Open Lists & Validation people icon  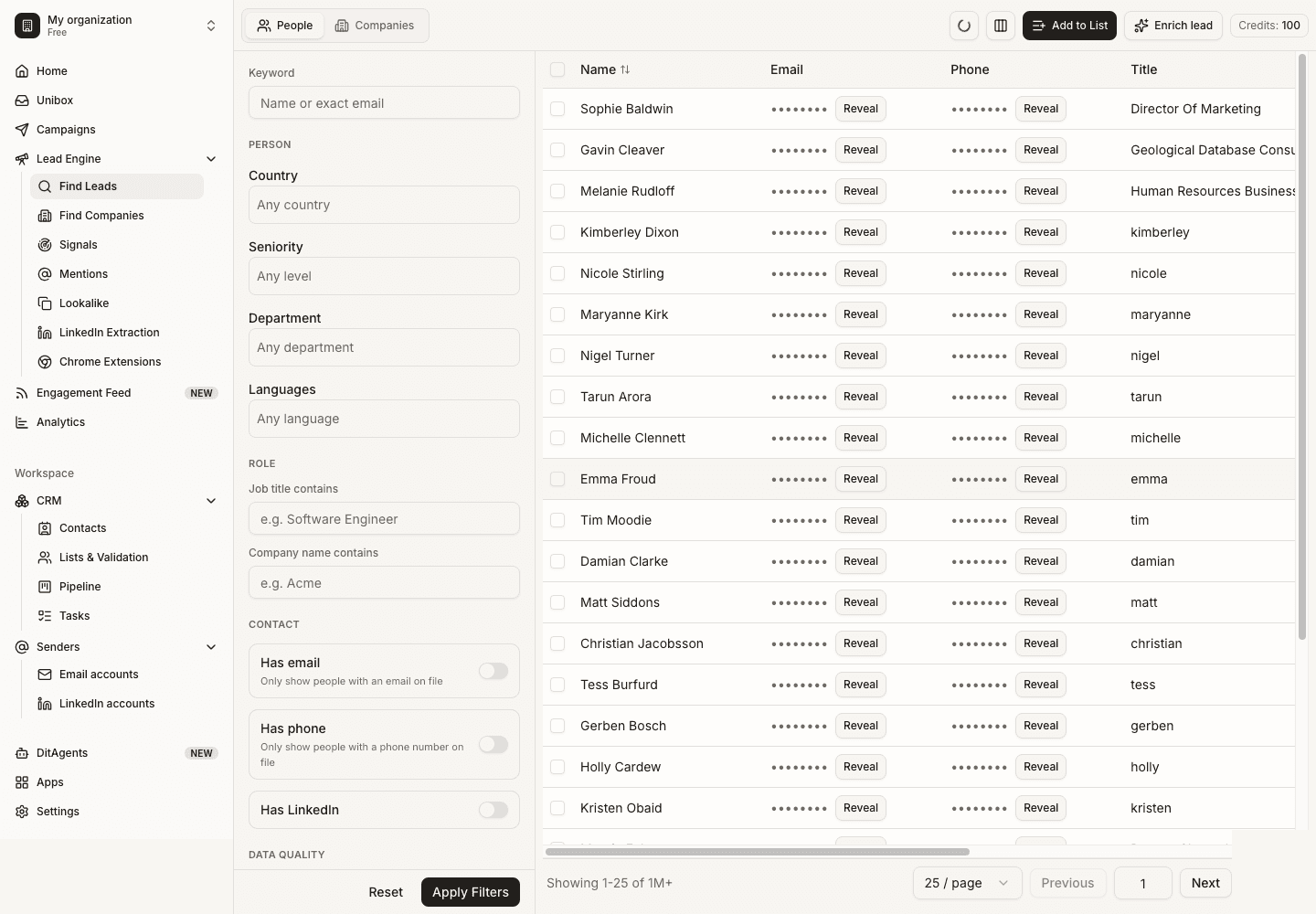[x=45, y=558]
